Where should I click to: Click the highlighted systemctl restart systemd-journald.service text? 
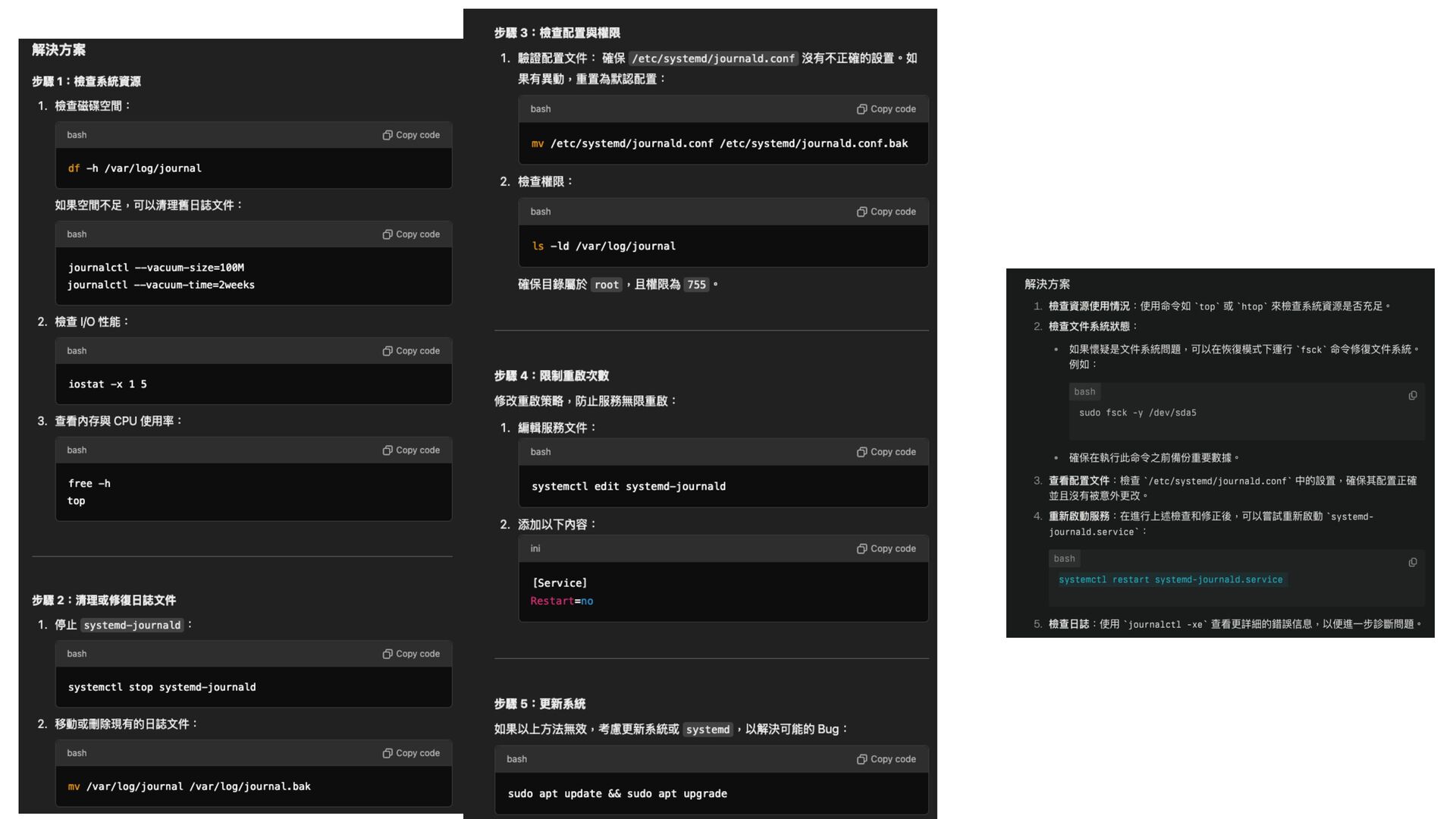pyautogui.click(x=1170, y=580)
